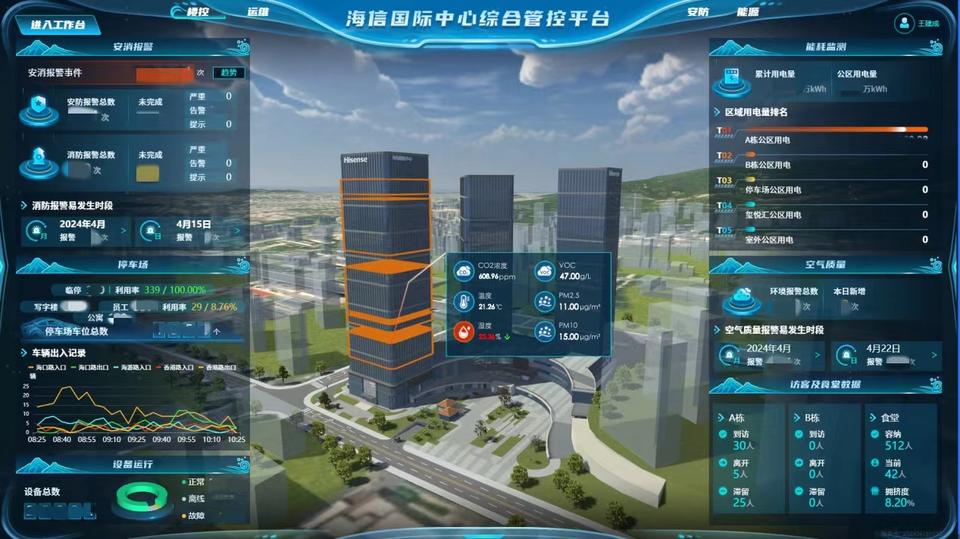960x539 pixels.
Task: Open the user profile avatar icon
Action: [905, 23]
